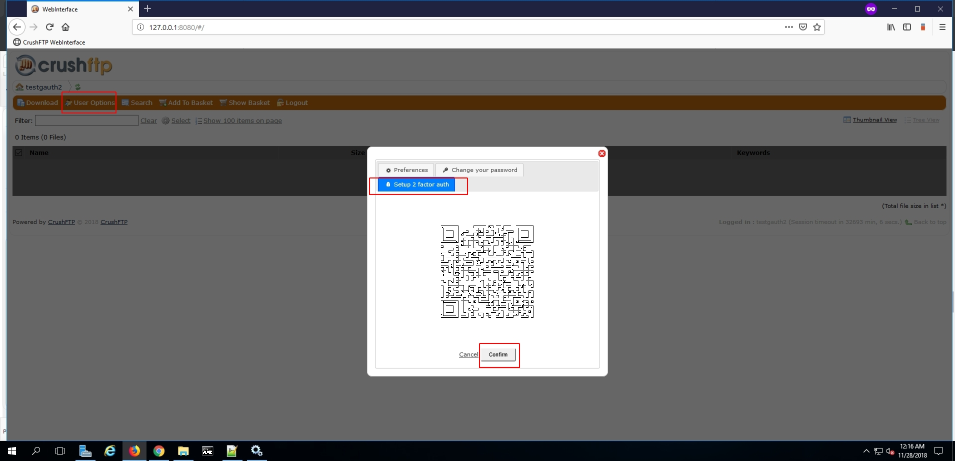The image size is (955, 461).
Task: Open Task View on the taskbar
Action: [60, 451]
